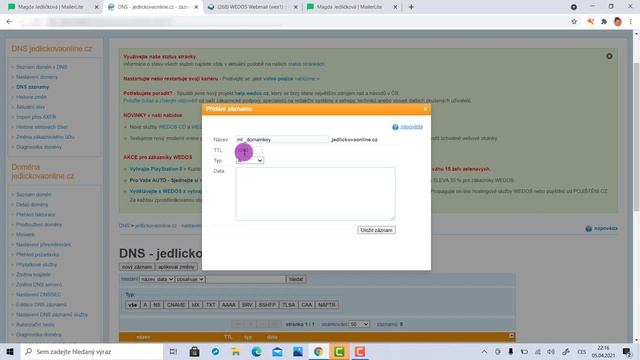Click the aplikovat změny button
The image size is (640, 360).
[x=176, y=267]
